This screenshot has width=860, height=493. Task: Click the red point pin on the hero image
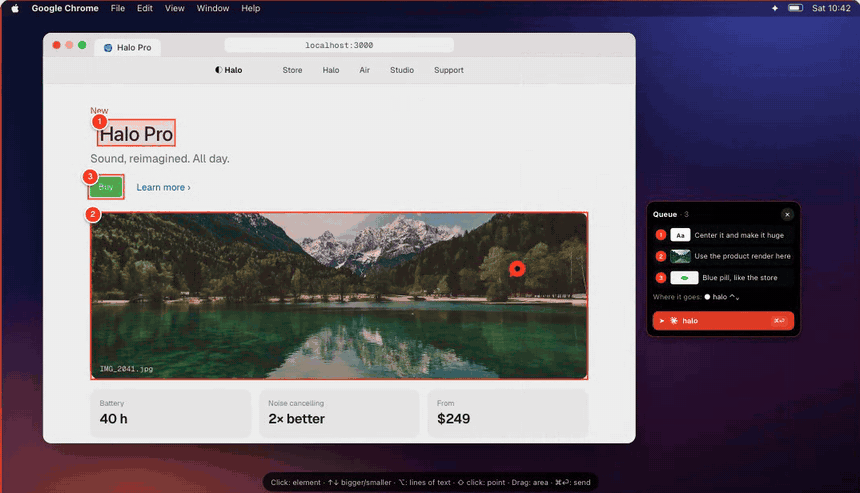(x=517, y=269)
